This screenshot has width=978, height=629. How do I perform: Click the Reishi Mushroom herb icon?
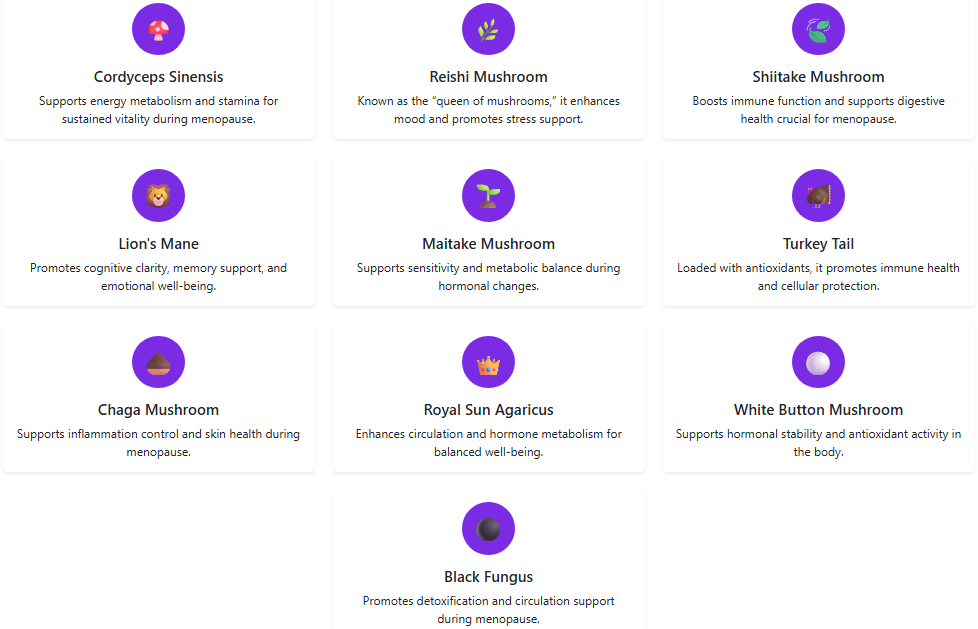pyautogui.click(x=488, y=30)
